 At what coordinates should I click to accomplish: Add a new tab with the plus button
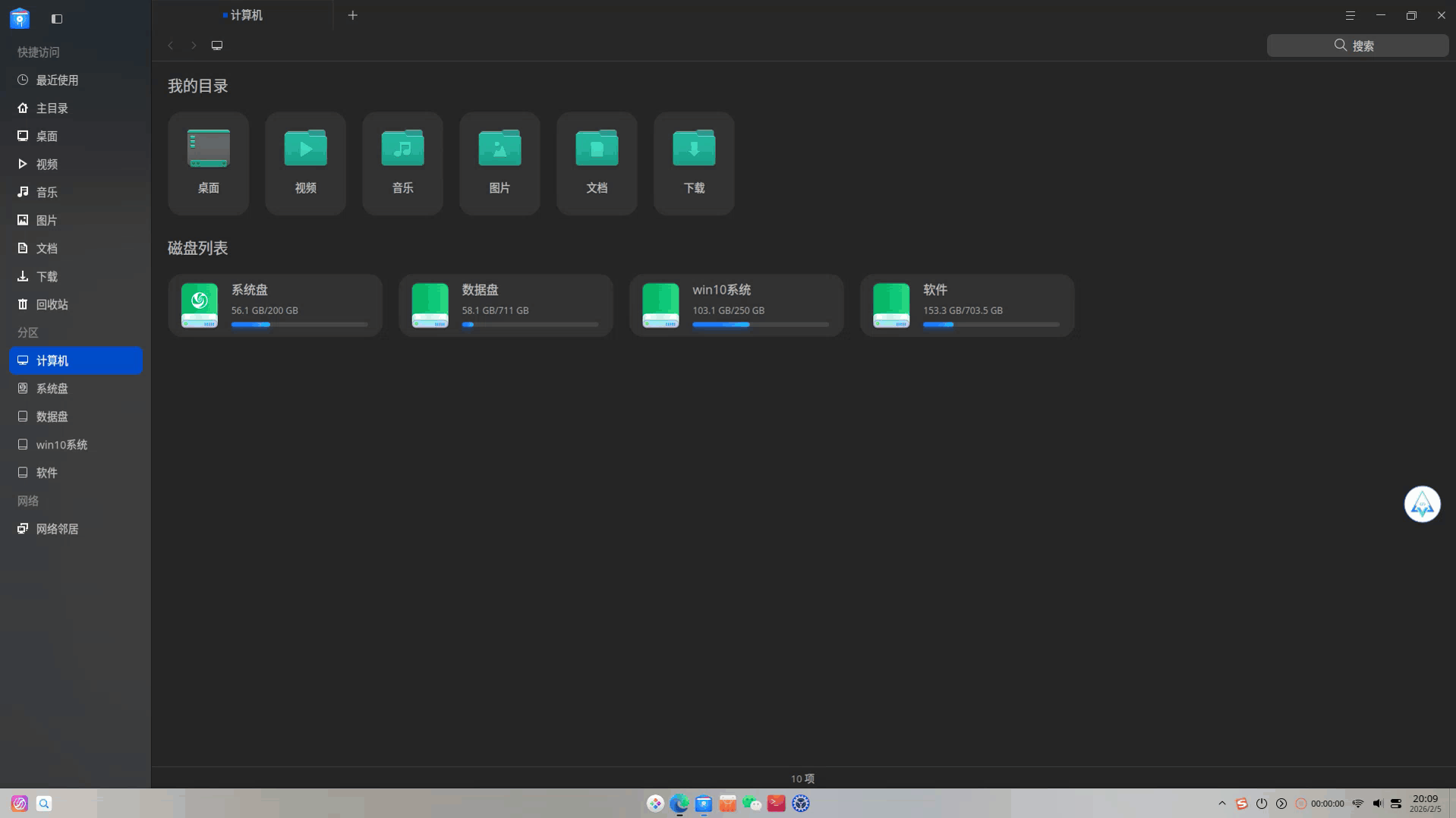coord(352,15)
